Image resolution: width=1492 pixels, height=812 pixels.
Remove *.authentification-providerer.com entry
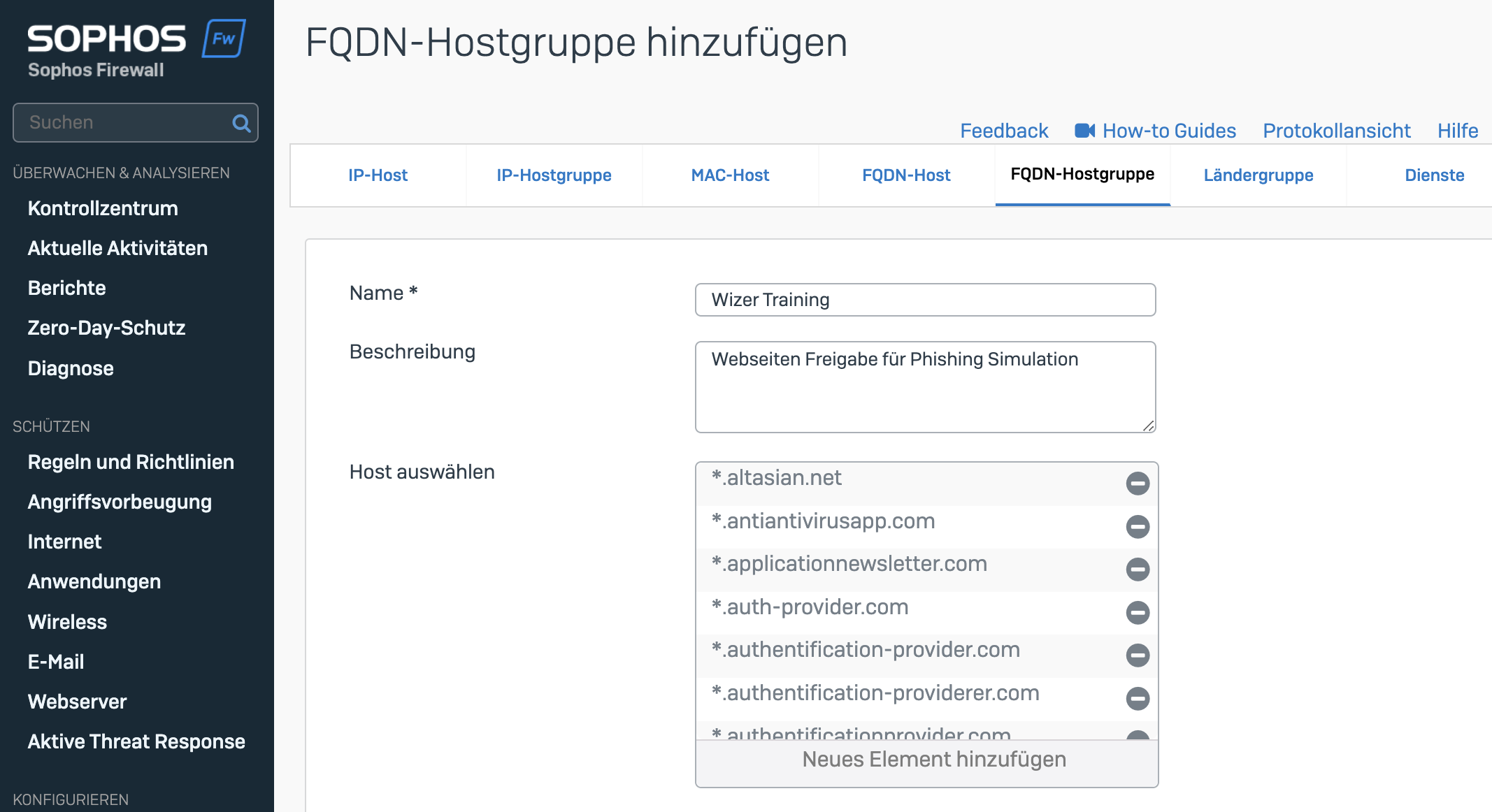[x=1138, y=698]
